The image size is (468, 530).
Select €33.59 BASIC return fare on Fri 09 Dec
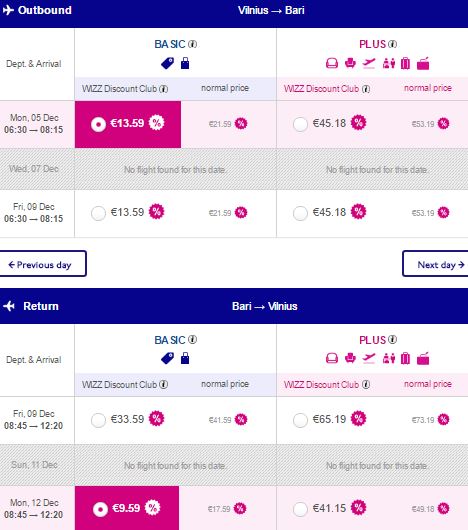tap(98, 420)
